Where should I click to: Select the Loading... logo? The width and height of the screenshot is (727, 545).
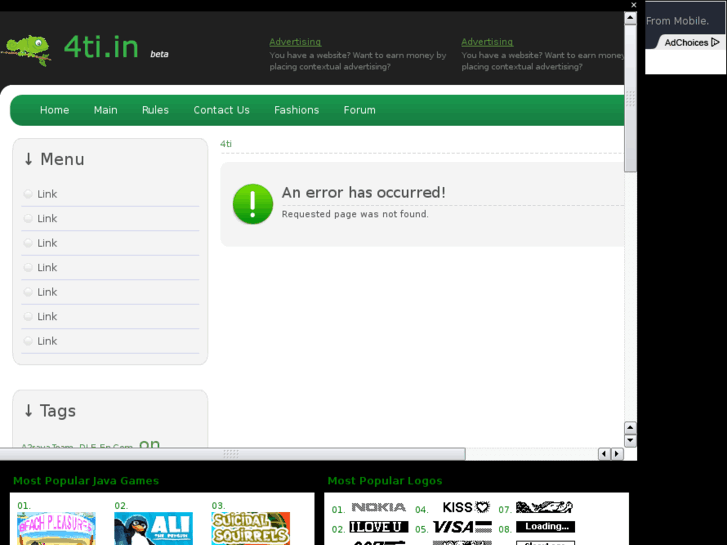point(545,526)
